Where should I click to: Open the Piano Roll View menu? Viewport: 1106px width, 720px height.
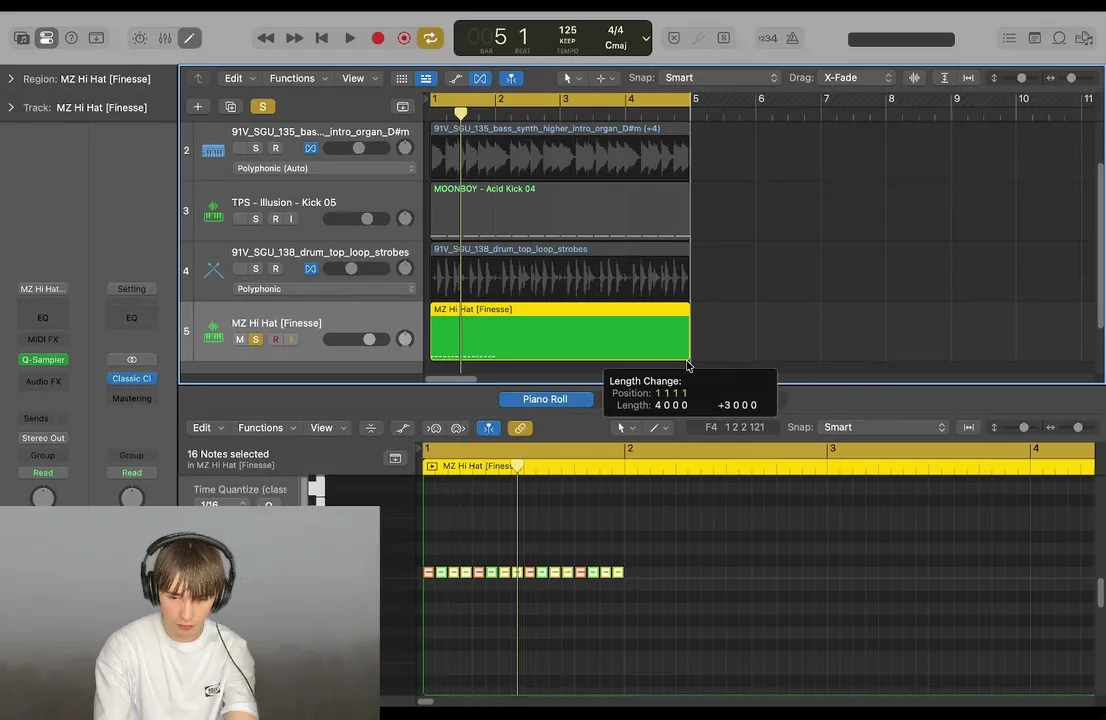[x=328, y=428]
